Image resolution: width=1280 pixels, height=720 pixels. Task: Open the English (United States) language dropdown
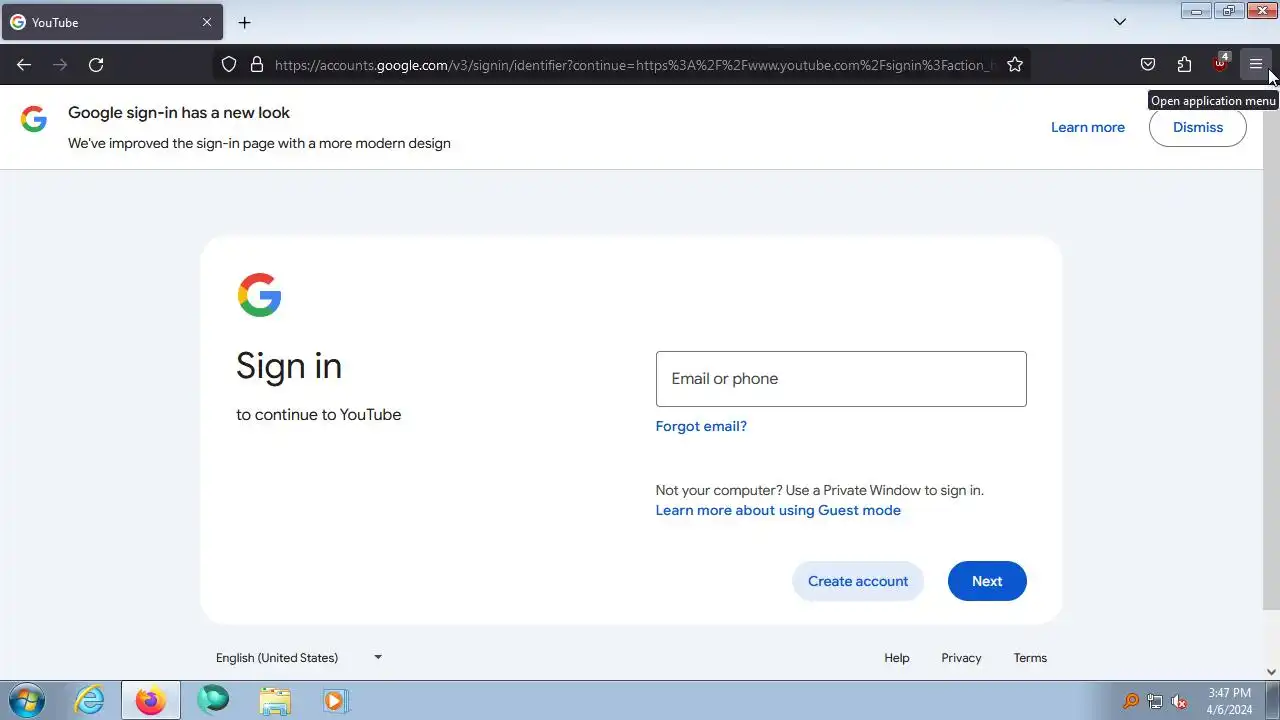coord(299,657)
